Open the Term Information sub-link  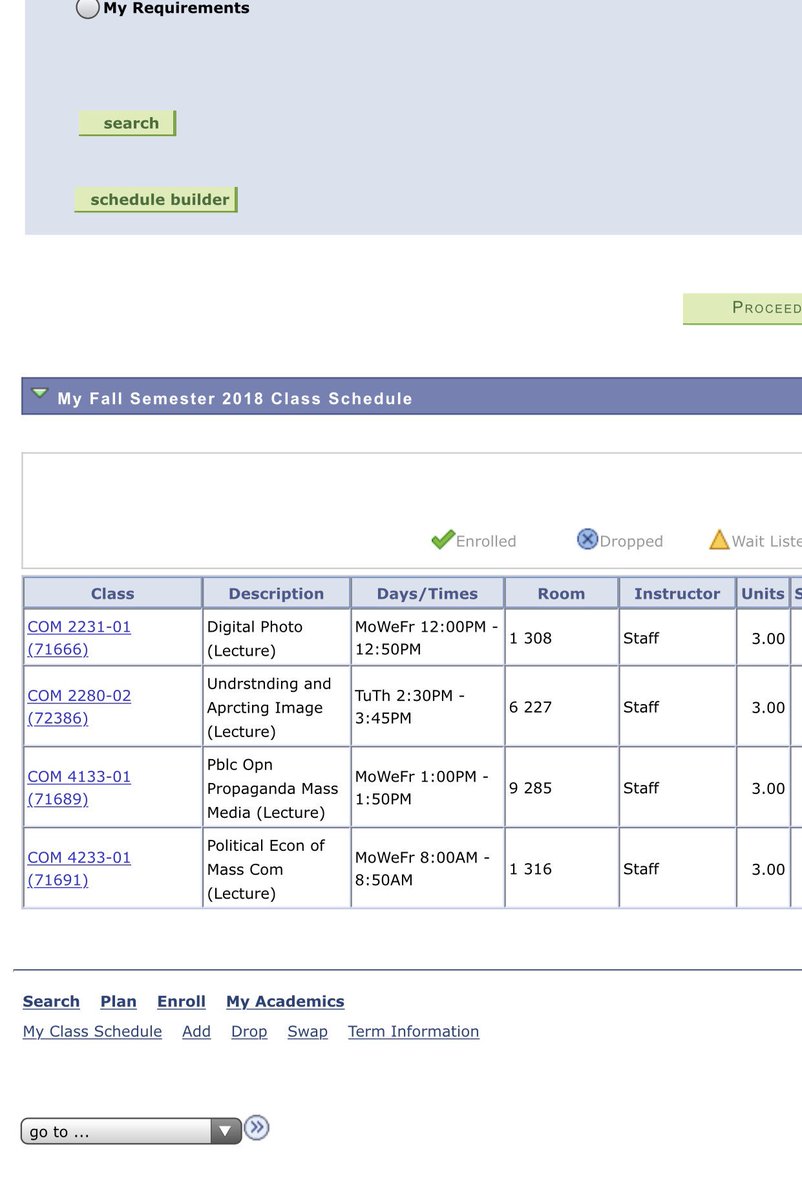[x=413, y=1031]
